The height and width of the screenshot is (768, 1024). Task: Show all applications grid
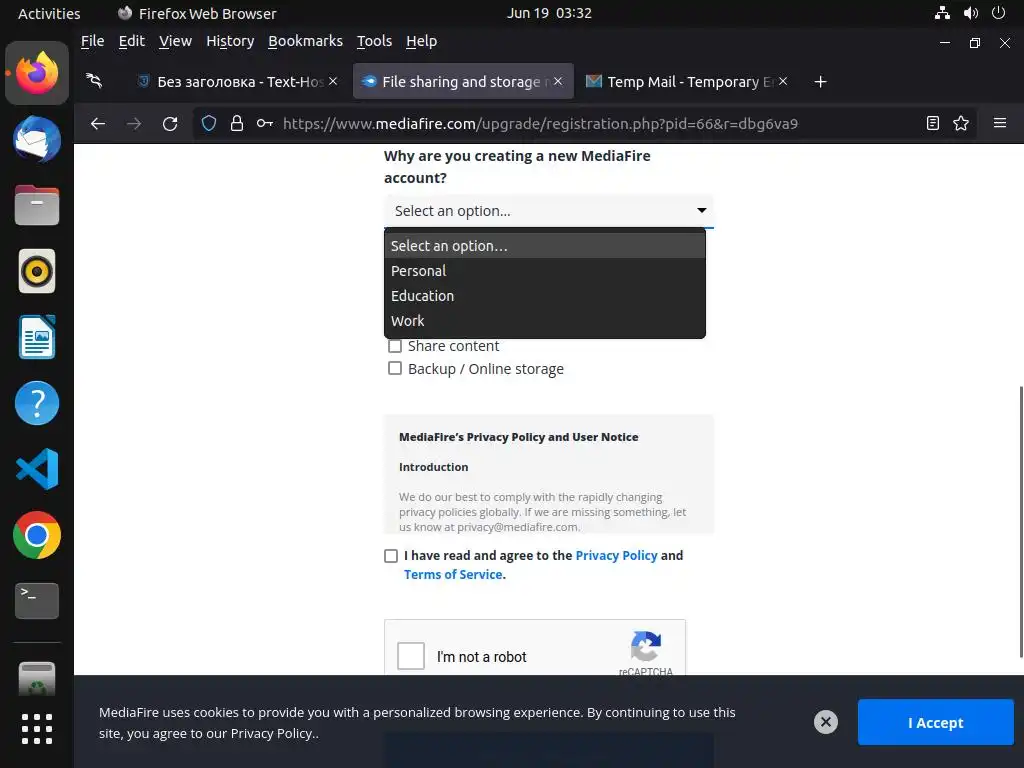coord(37,729)
